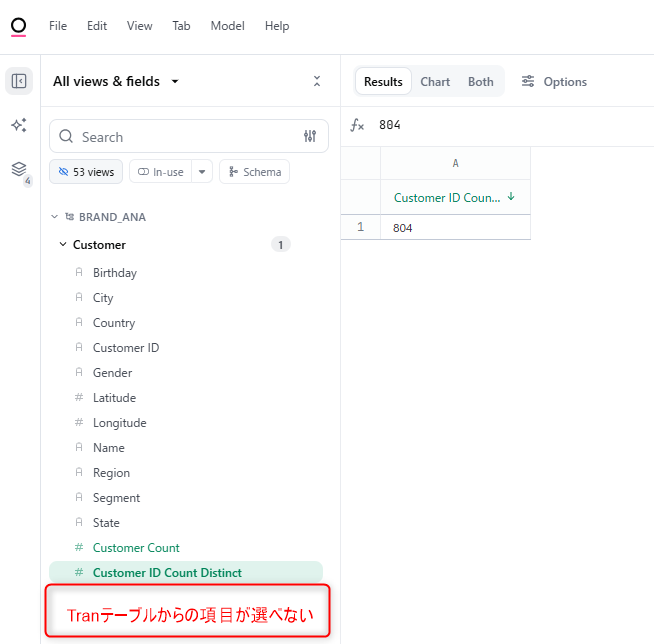This screenshot has width=654, height=644.
Task: Toggle the In-use fields filter
Action: (161, 172)
